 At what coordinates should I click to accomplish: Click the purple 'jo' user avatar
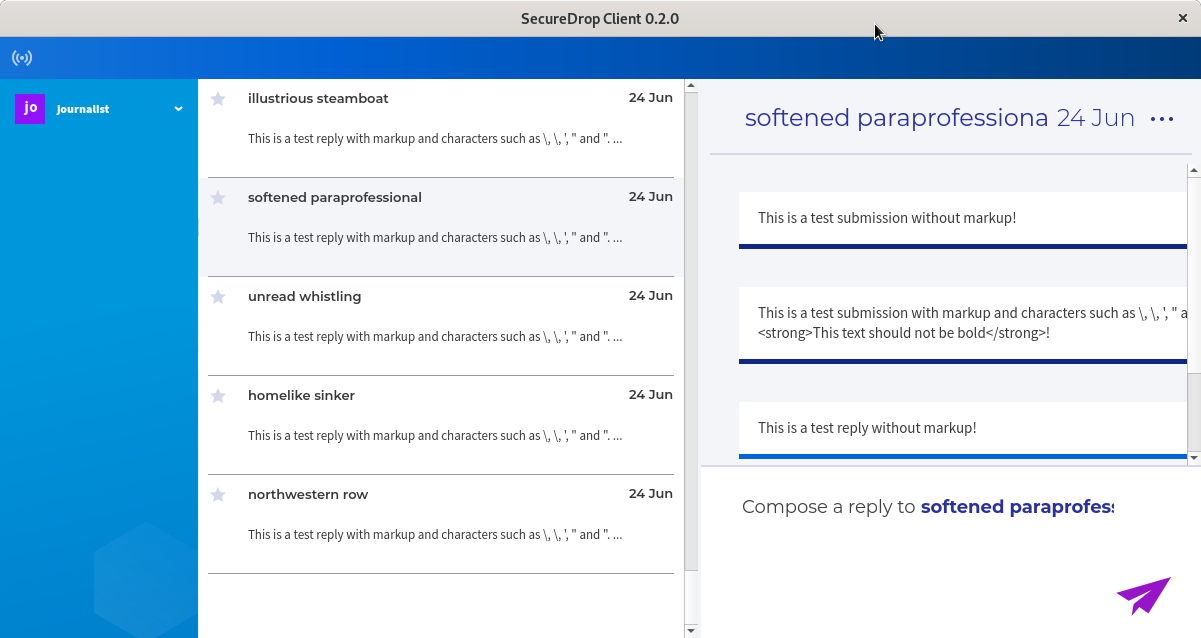(x=30, y=108)
